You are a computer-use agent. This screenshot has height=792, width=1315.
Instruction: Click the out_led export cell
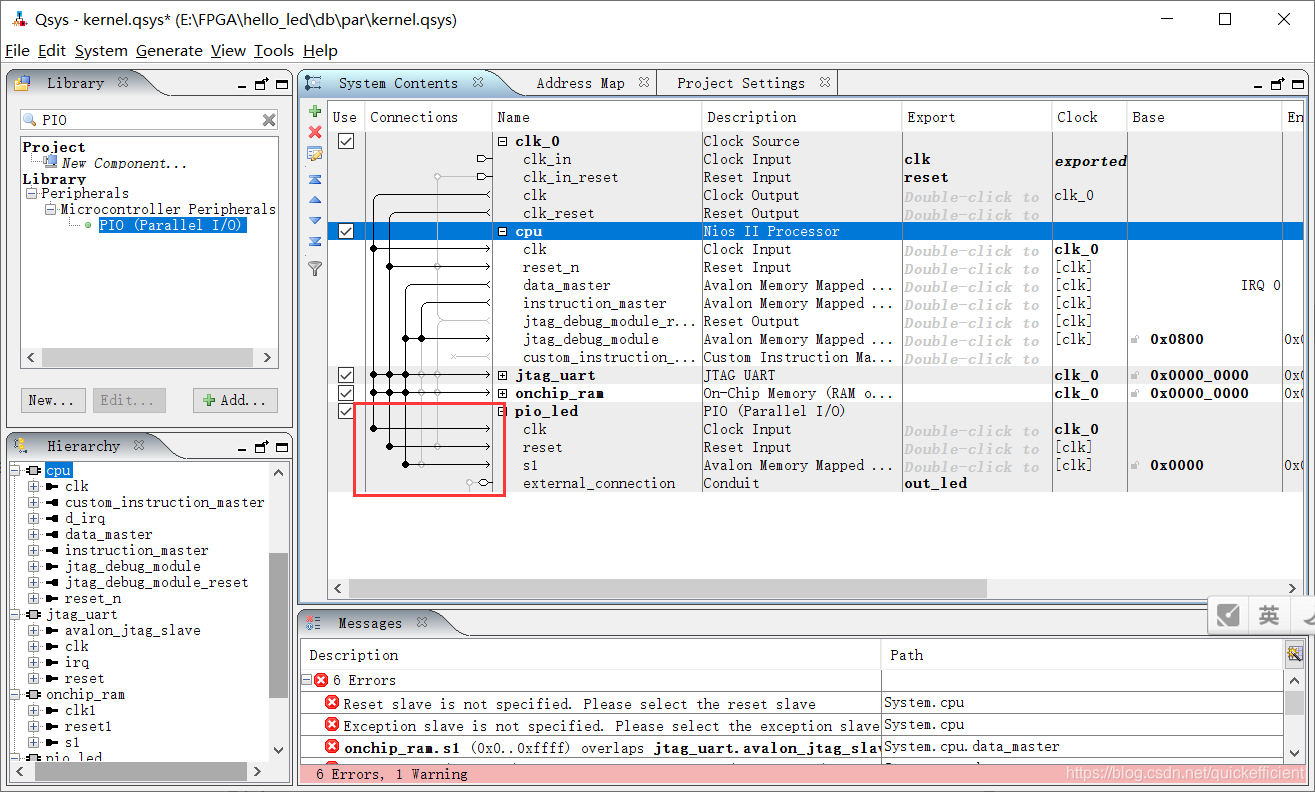coord(976,483)
